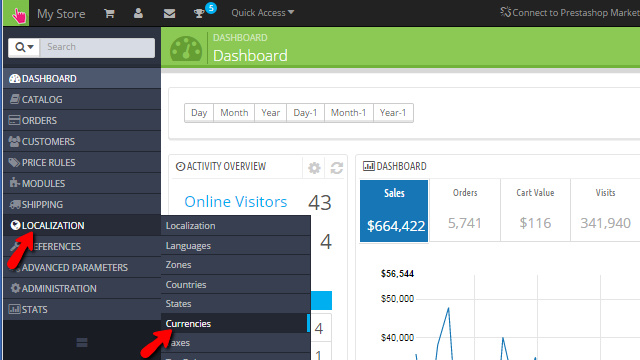Open the Shipping sidebar menu
The height and width of the screenshot is (360, 640).
click(x=82, y=204)
